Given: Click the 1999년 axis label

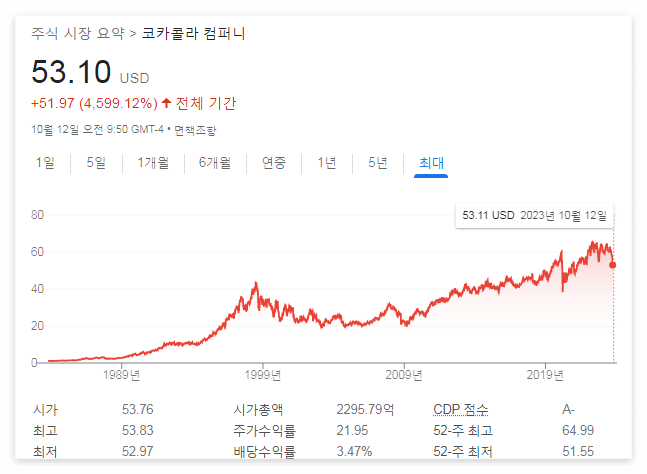Looking at the screenshot, I should pyautogui.click(x=262, y=375).
